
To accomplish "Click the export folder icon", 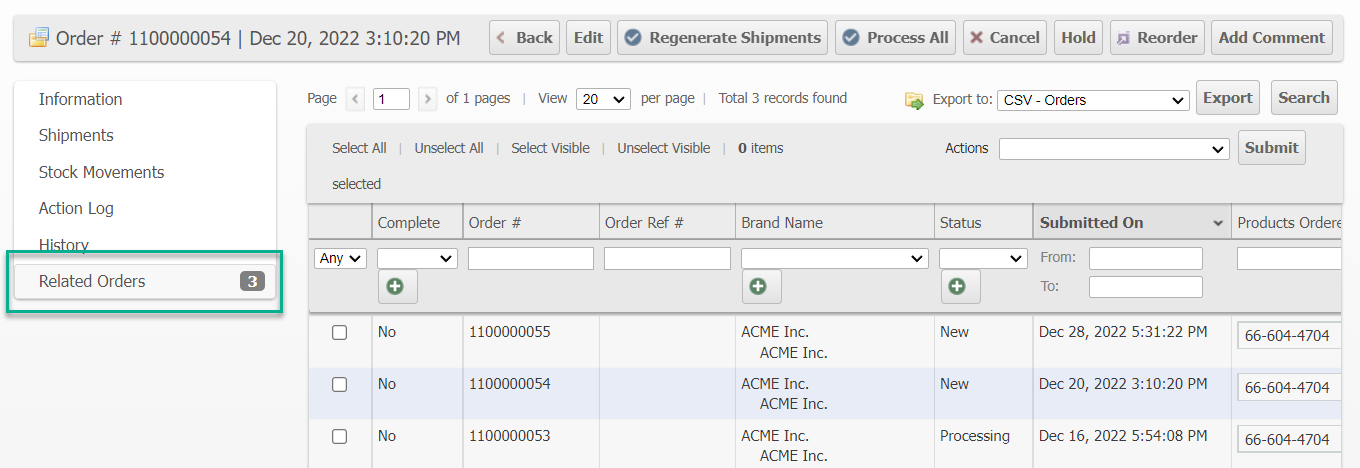I will point(914,100).
